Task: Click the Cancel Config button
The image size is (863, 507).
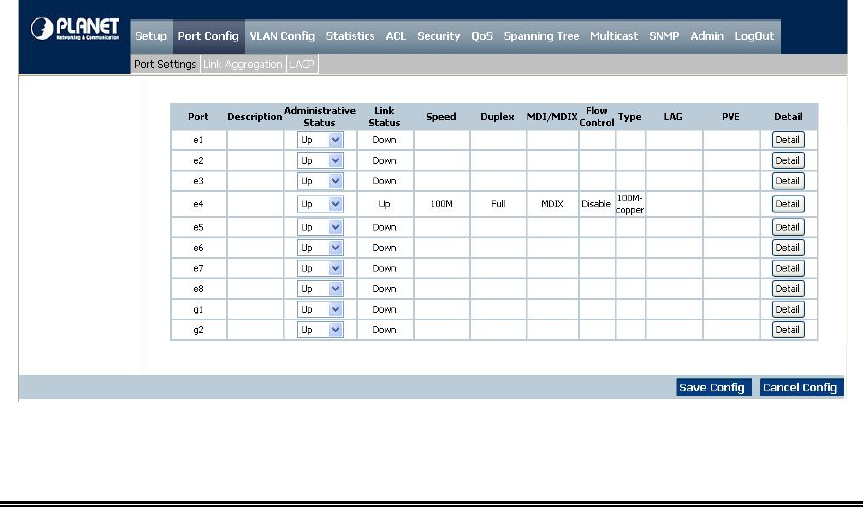Action: coord(801,388)
